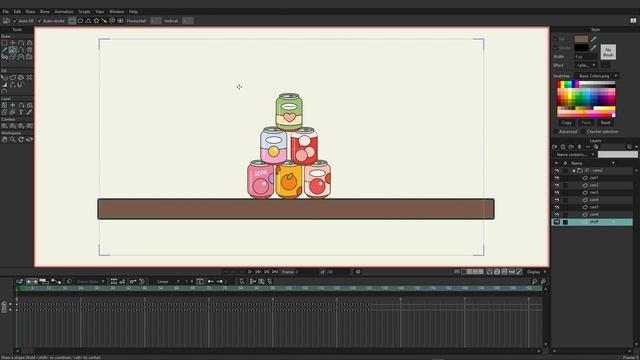The width and height of the screenshot is (640, 360).
Task: Enable the Checker selection checkbox
Action: click(x=583, y=131)
